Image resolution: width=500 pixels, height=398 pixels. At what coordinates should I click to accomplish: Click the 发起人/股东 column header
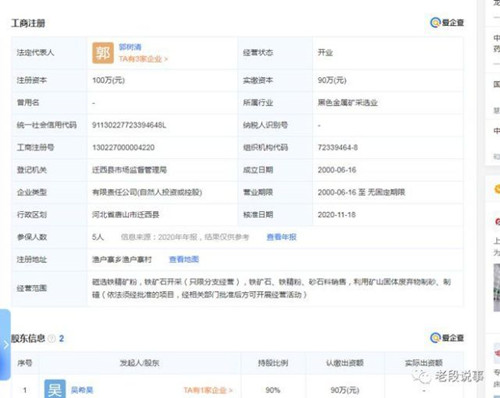tap(140, 363)
